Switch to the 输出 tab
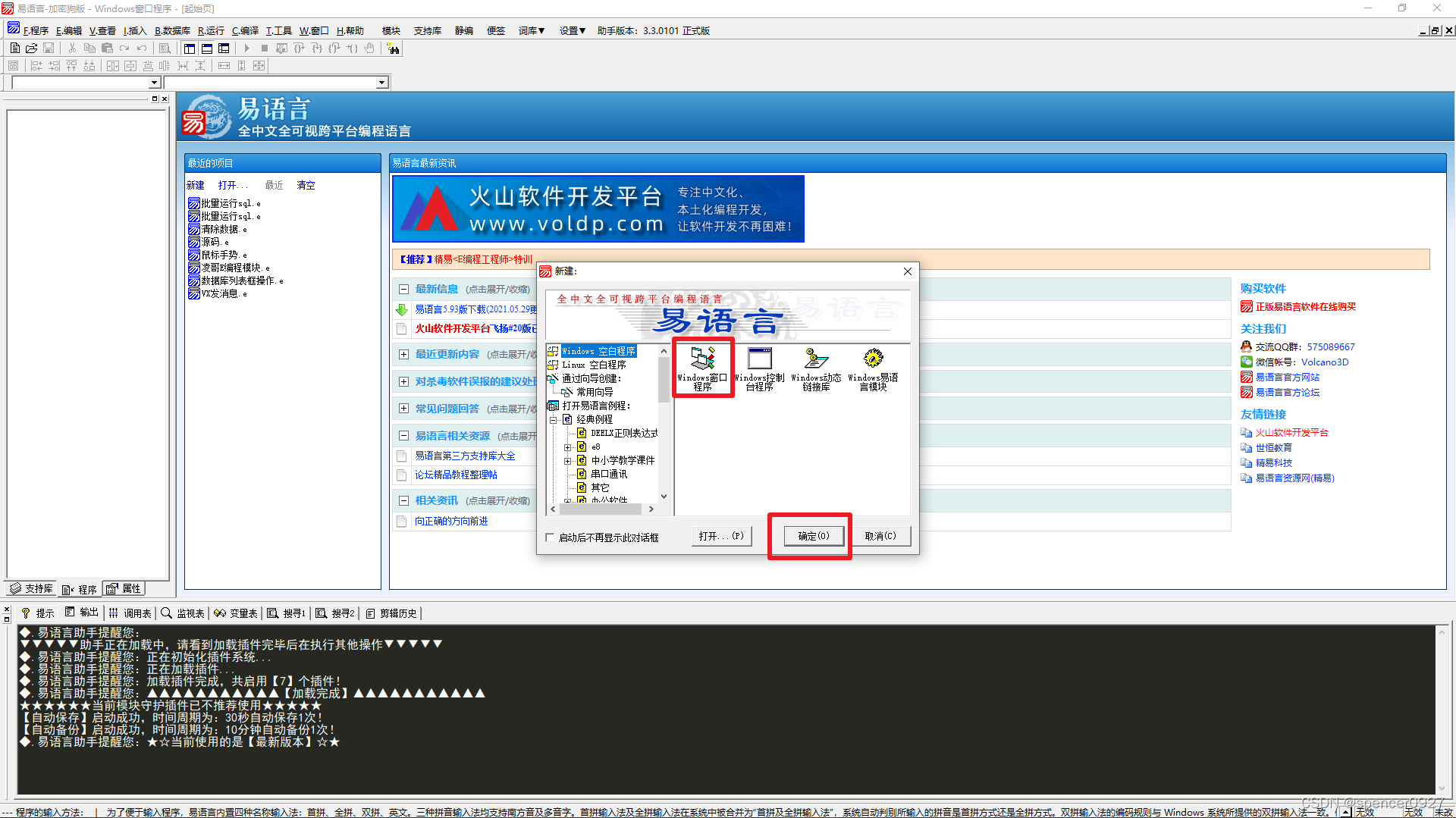Viewport: 1456px width, 818px height. pos(82,613)
